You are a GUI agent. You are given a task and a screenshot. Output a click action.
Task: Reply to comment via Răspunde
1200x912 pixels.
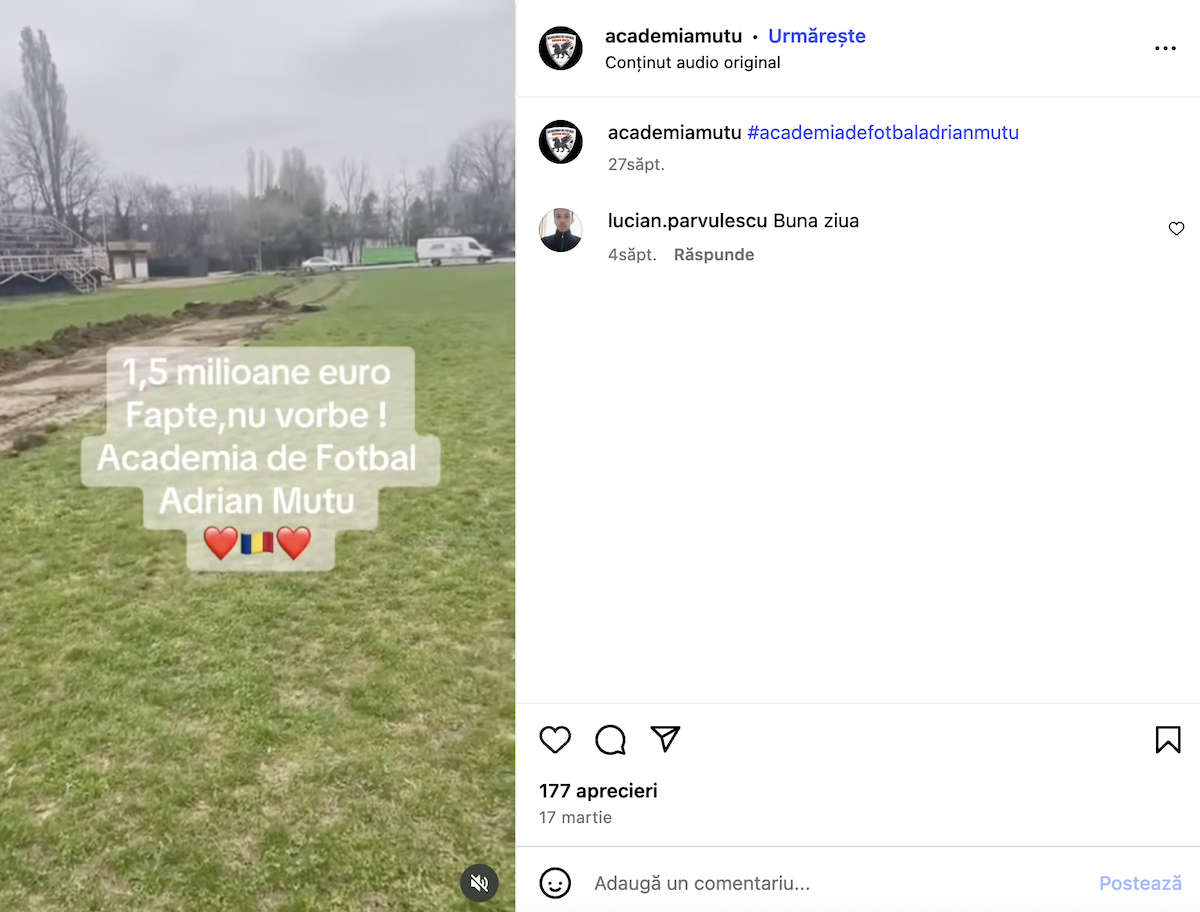[x=714, y=255]
